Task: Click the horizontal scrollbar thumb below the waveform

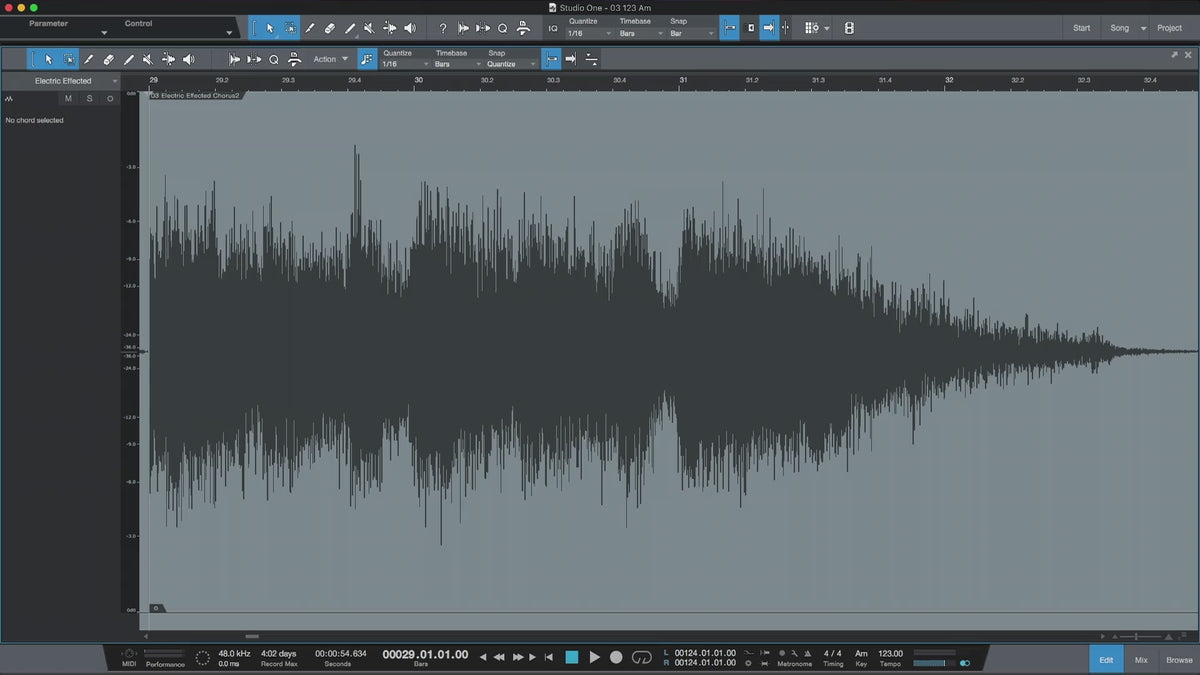Action: (252, 636)
